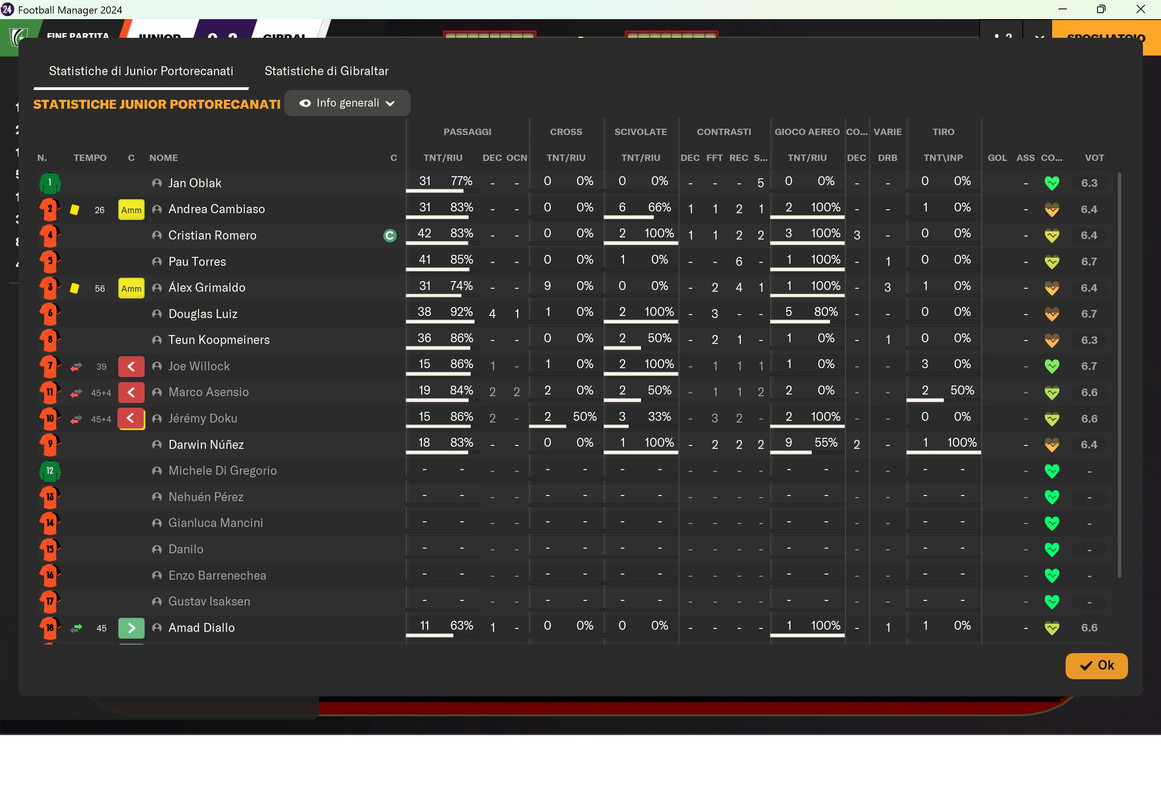
Task: Confirm with the Ok button
Action: [1097, 665]
